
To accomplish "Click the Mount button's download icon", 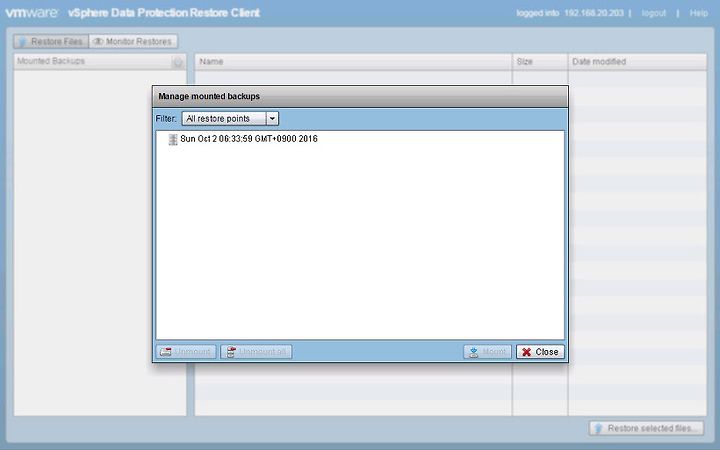I will (x=474, y=352).
